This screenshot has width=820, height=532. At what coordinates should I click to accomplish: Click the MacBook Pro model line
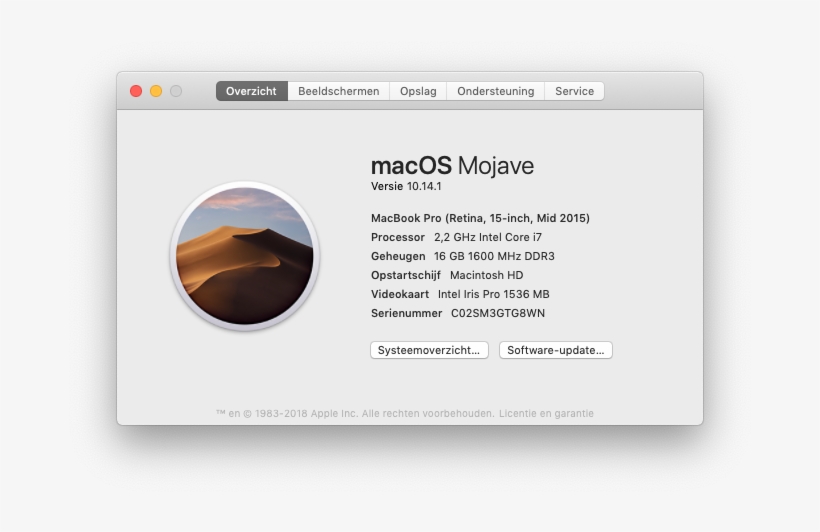point(480,218)
